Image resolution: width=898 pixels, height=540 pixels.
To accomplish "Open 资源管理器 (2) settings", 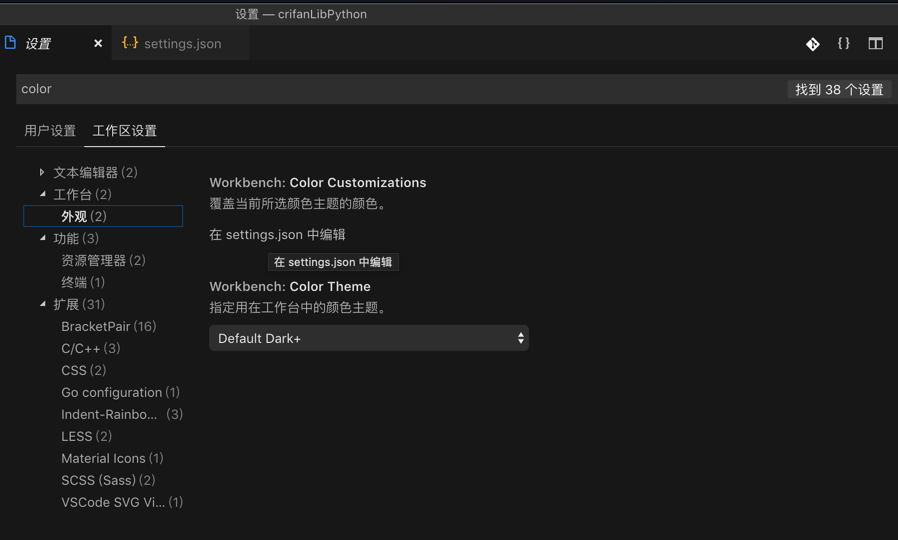I will [x=103, y=261].
